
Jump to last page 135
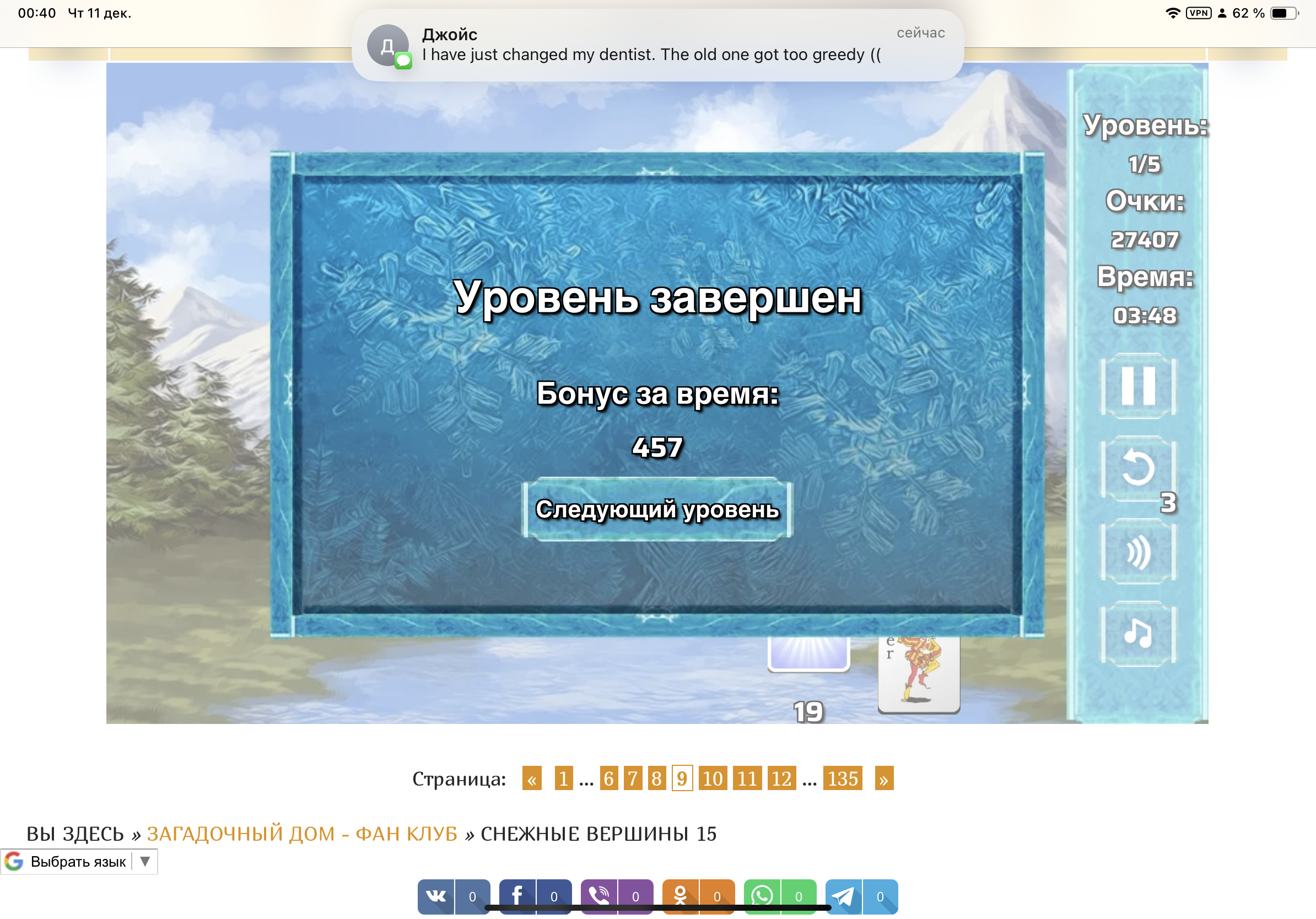pos(842,779)
